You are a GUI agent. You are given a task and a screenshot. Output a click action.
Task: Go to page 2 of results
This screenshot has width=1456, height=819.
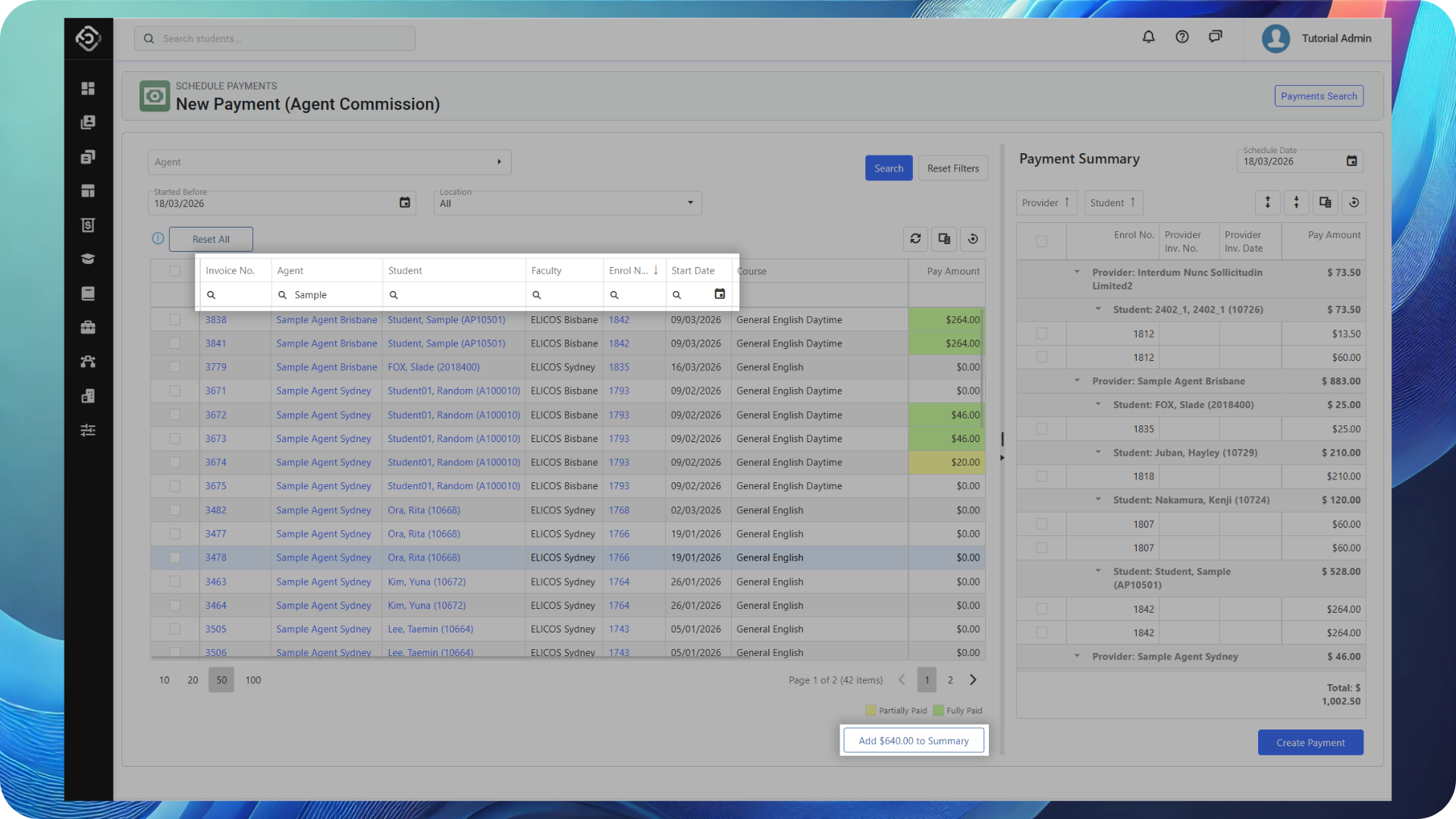click(950, 680)
